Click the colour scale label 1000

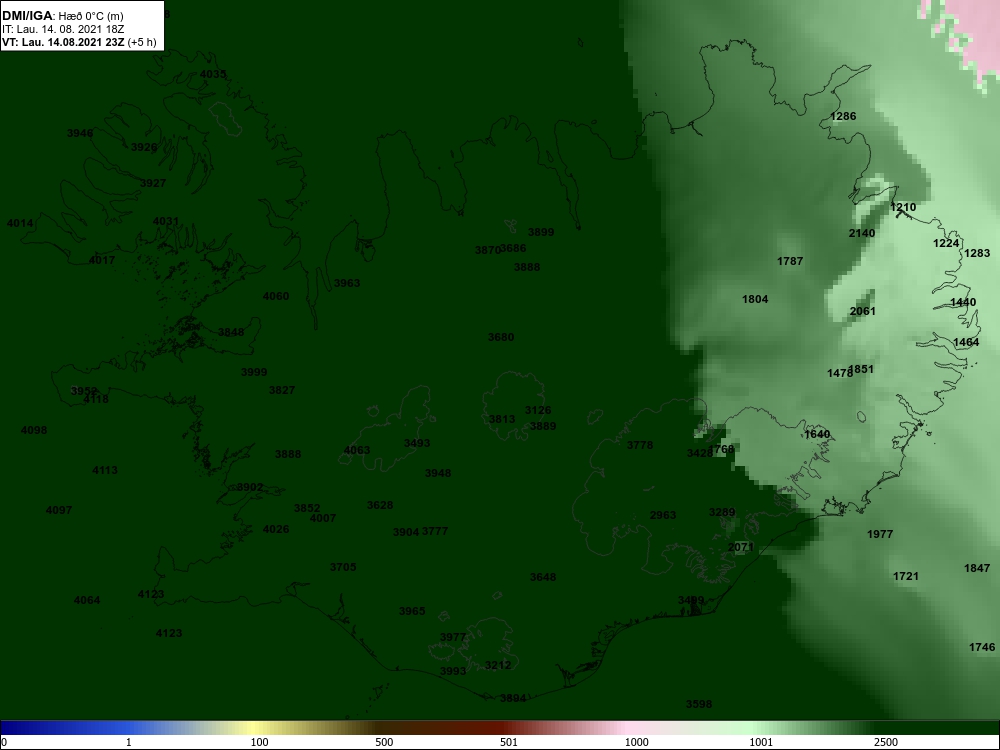(636, 742)
